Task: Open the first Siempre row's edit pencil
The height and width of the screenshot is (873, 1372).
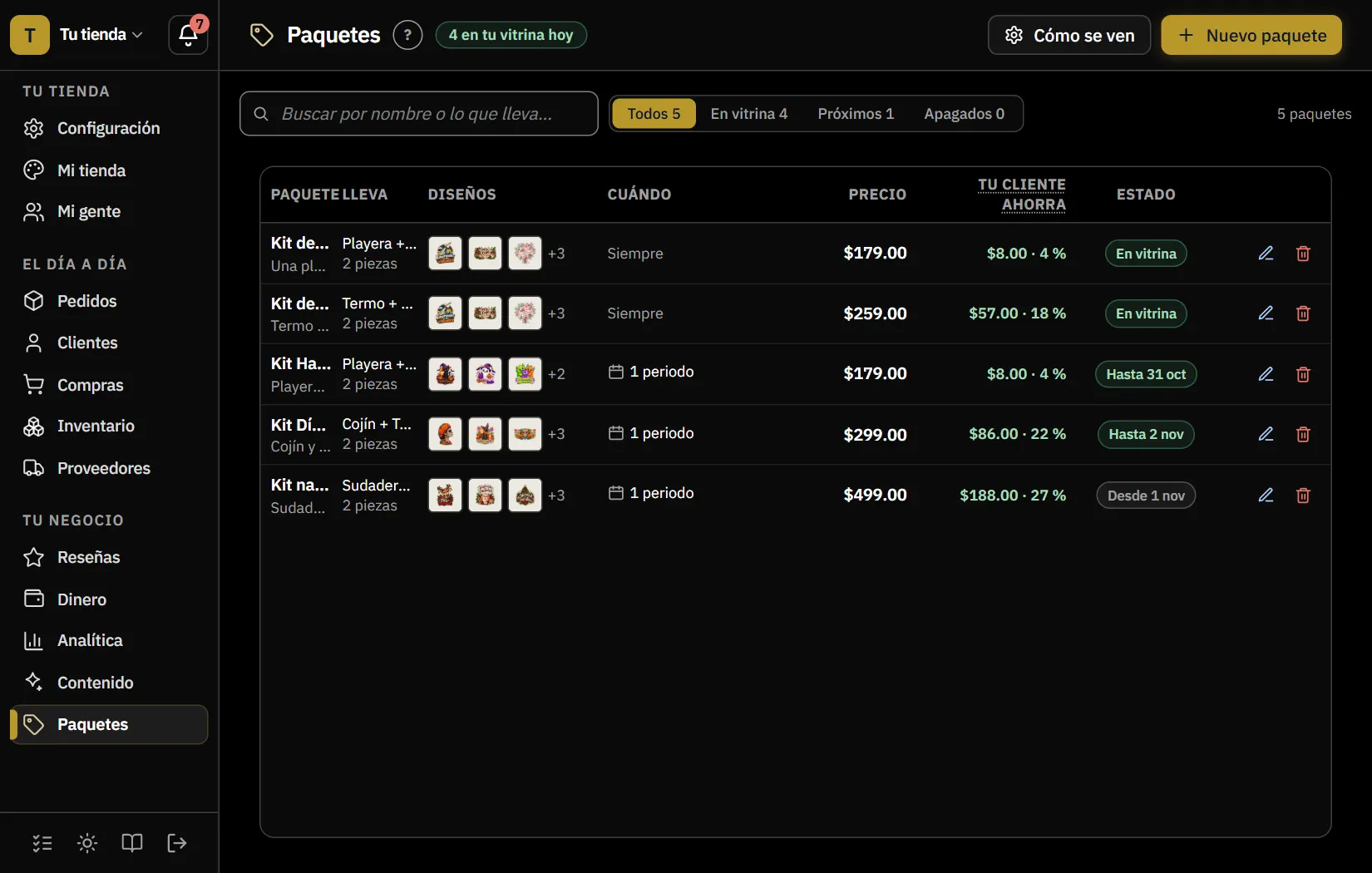Action: point(1266,254)
